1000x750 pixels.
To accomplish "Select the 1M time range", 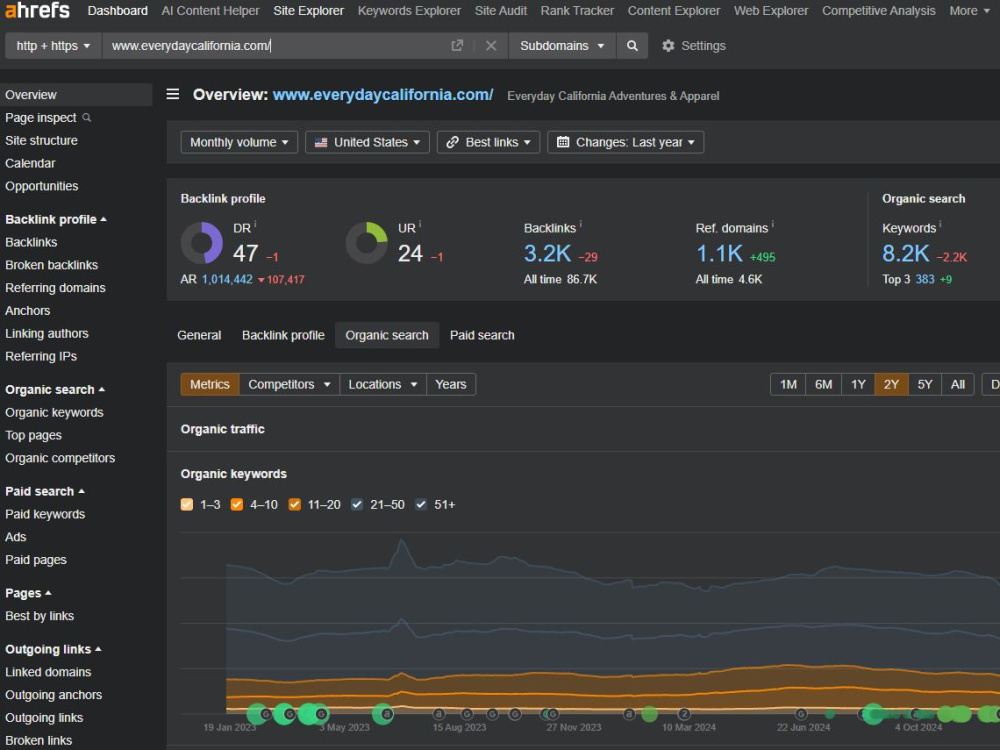I will pos(788,385).
